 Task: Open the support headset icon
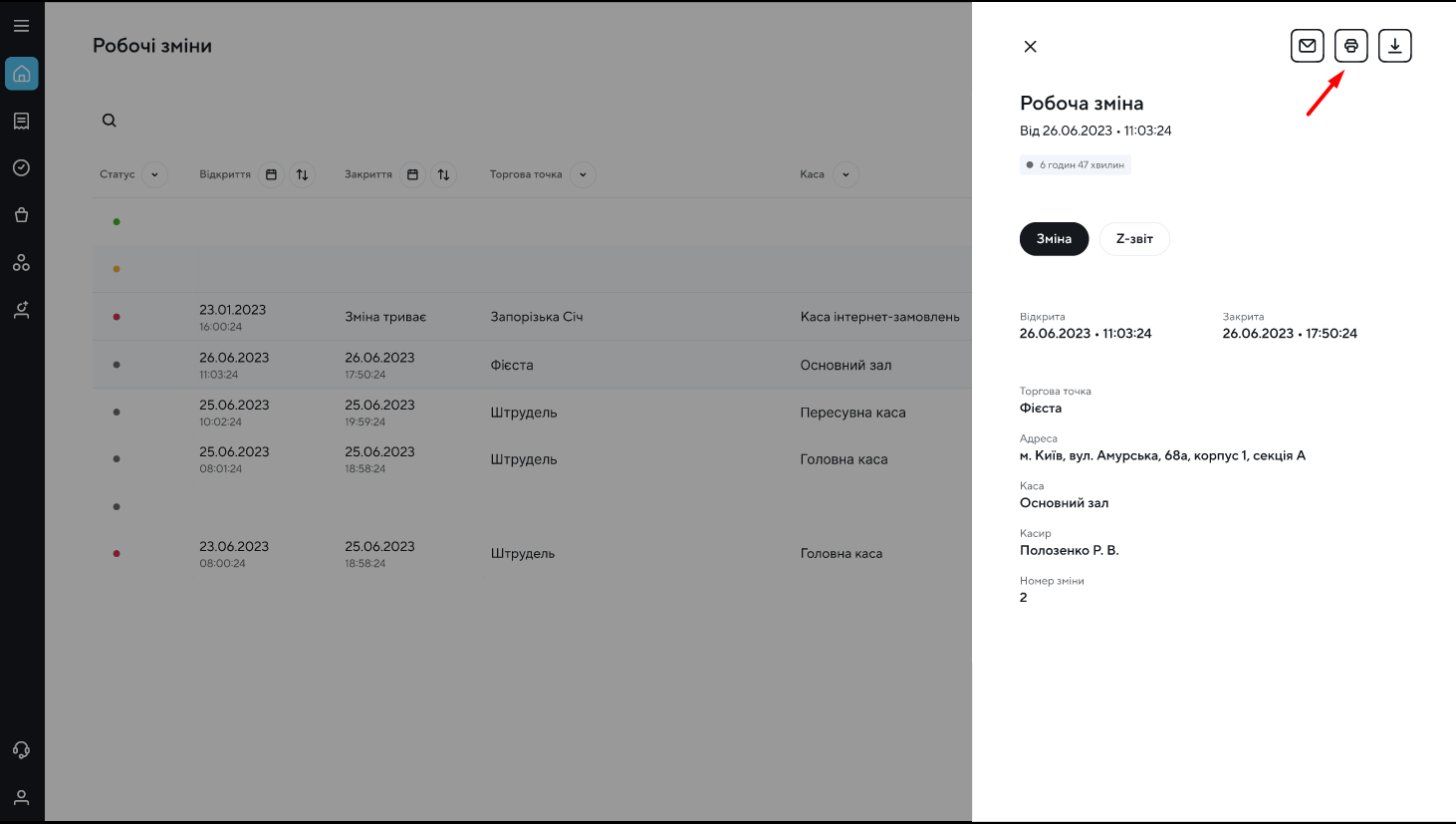coord(21,750)
